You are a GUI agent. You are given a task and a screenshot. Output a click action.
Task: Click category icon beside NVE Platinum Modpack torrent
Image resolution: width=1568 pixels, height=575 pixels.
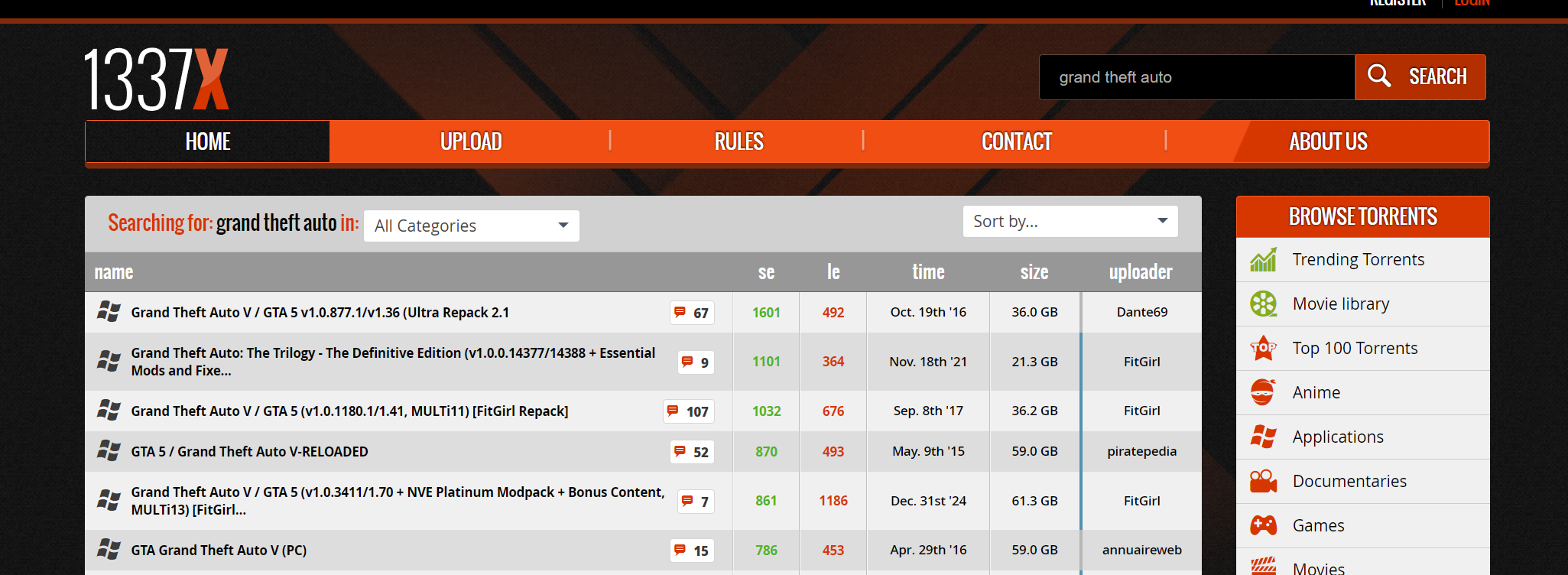109,501
